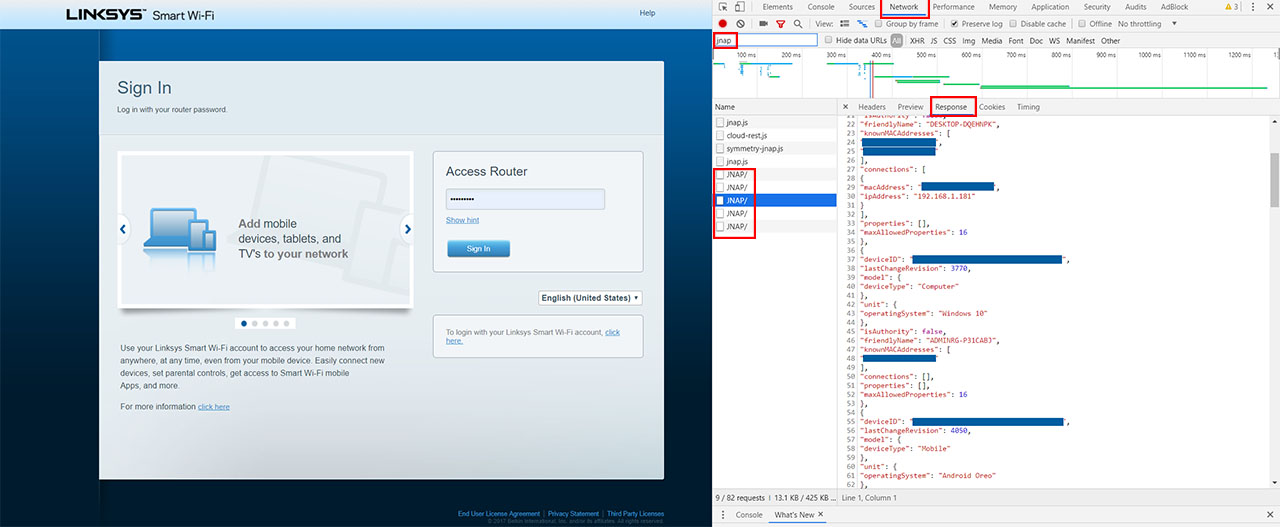Viewport: 1280px width, 527px height.
Task: Advance the carousel with the right arrow
Action: point(407,229)
